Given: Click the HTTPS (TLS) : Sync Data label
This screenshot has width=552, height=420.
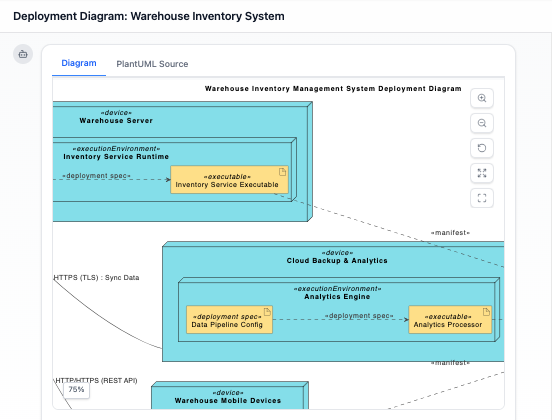Looking at the screenshot, I should pos(96,278).
